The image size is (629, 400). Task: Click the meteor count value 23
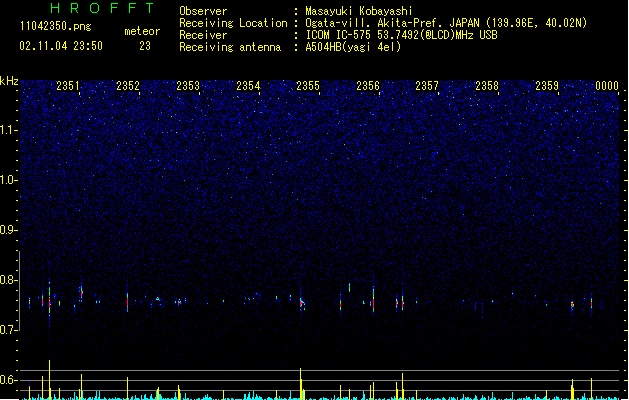pos(145,46)
